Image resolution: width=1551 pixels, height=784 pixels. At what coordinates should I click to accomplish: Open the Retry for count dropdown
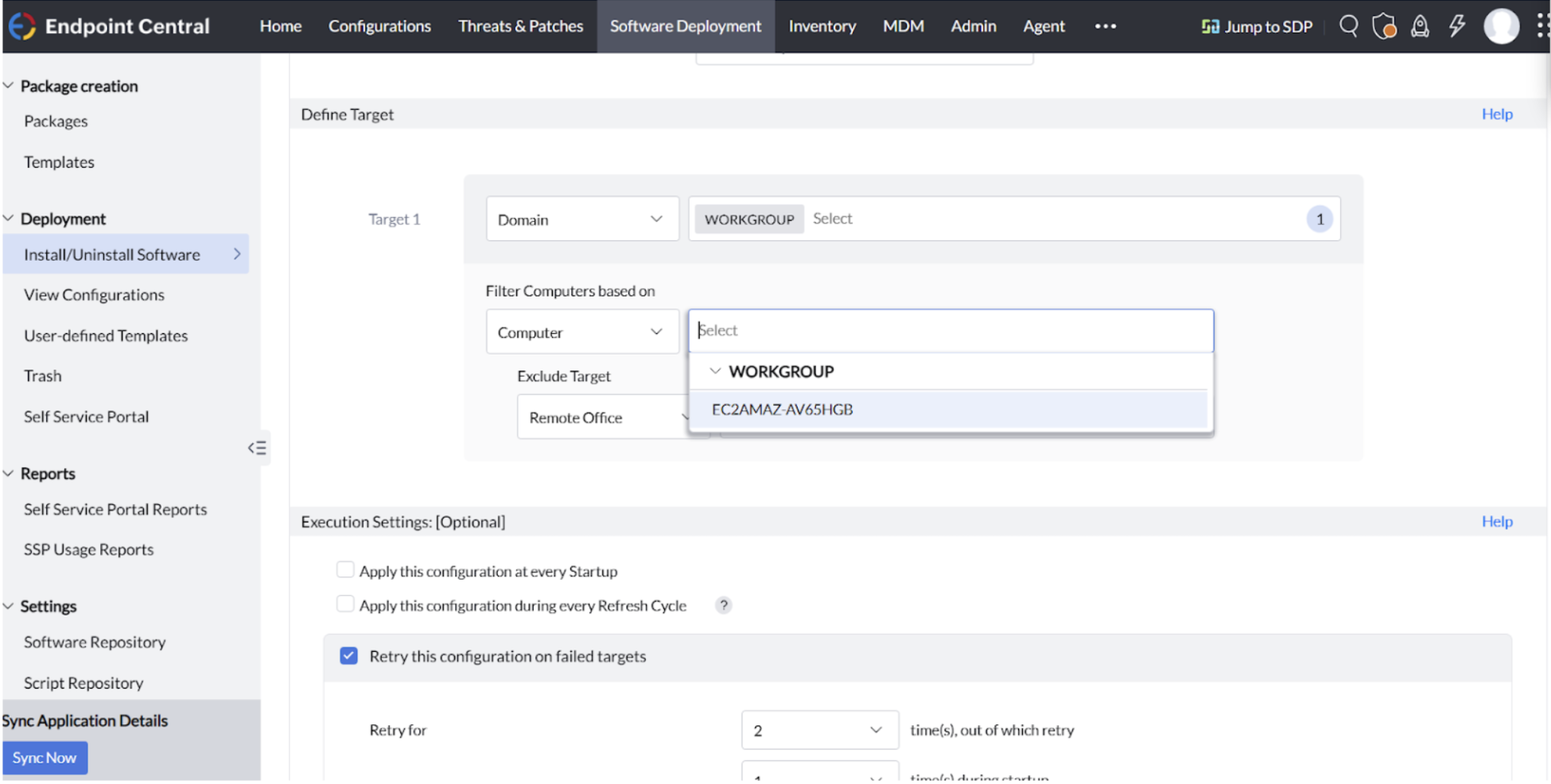coord(819,730)
